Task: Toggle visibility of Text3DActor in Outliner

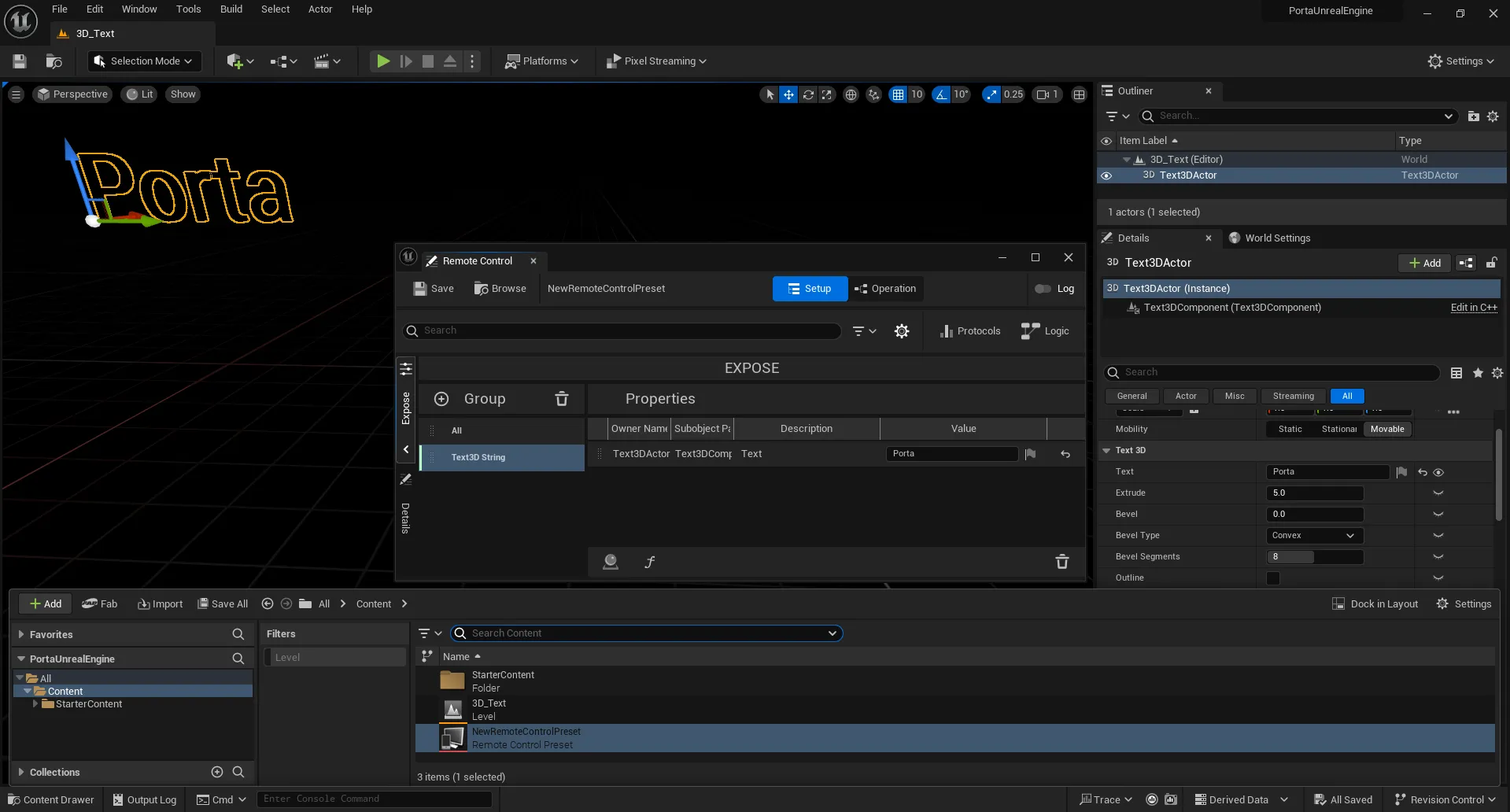Action: (x=1106, y=175)
